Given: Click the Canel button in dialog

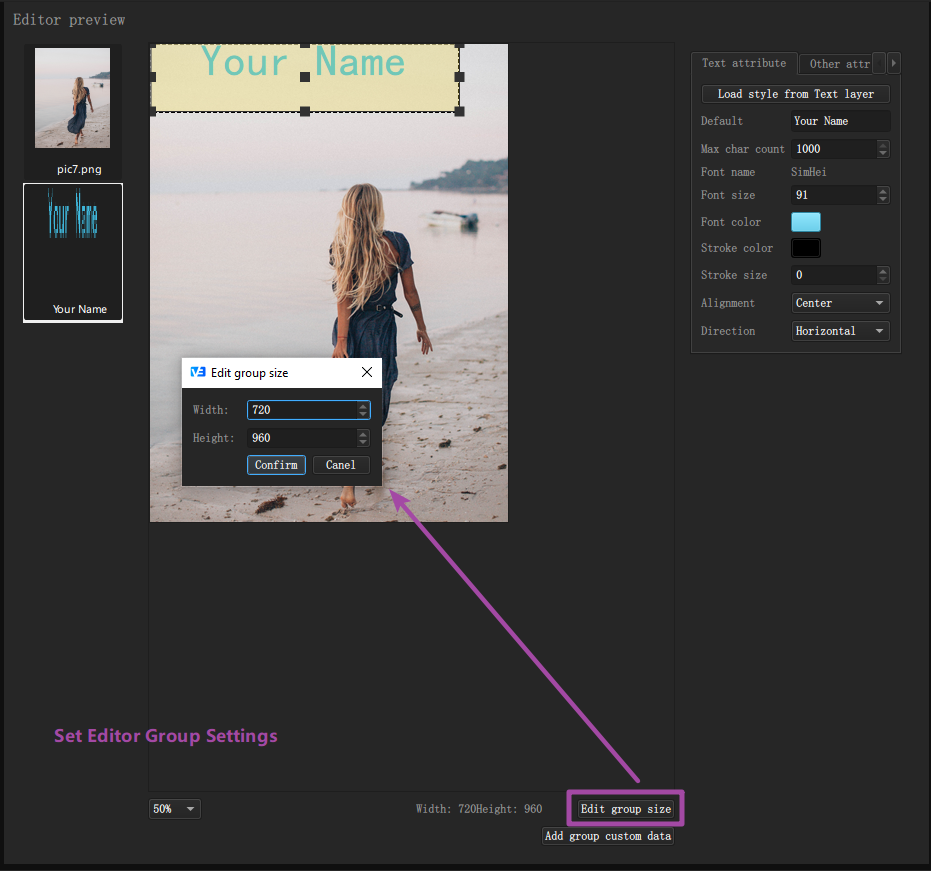Looking at the screenshot, I should (341, 465).
